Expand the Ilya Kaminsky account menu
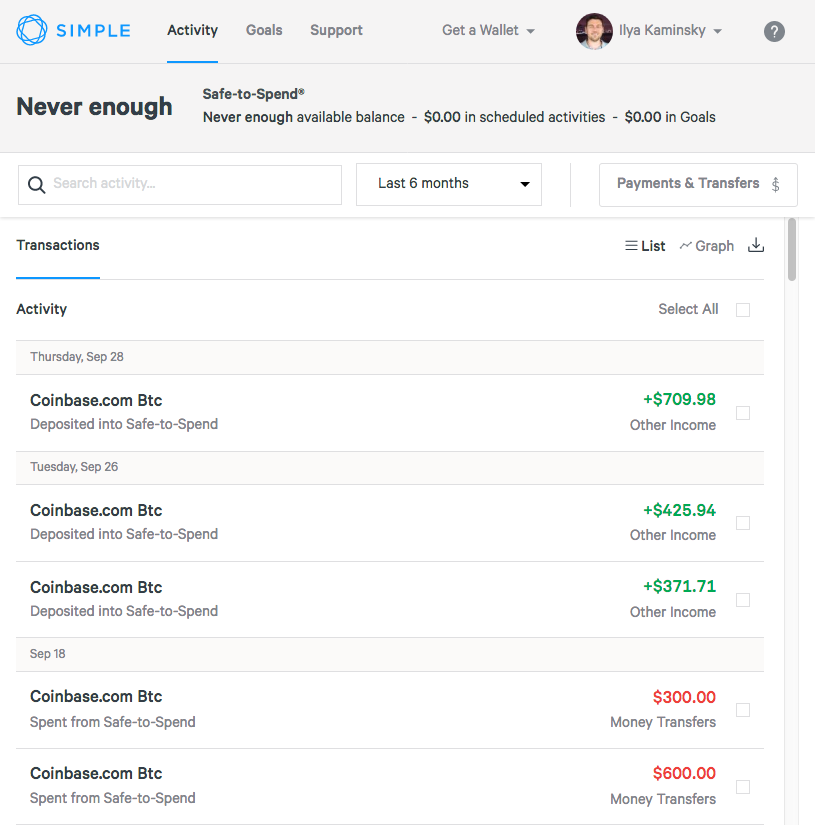Image resolution: width=815 pixels, height=825 pixels. click(670, 31)
